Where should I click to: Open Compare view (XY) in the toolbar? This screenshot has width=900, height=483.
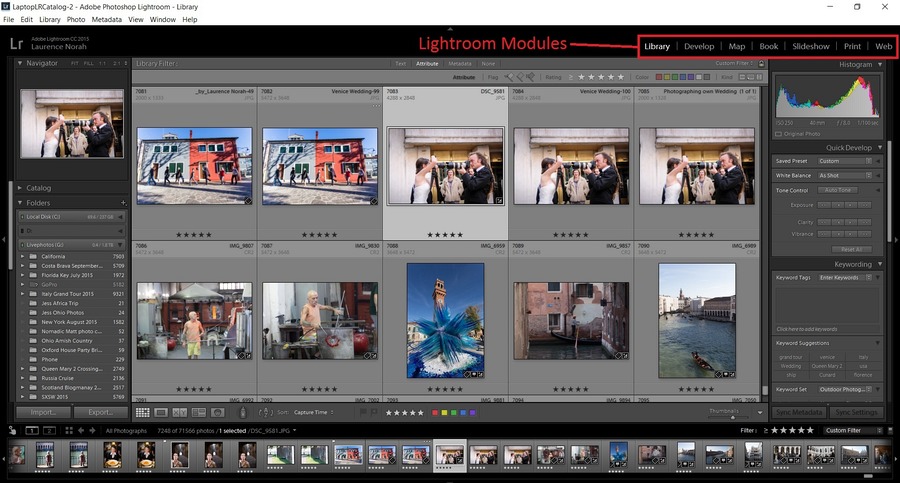180,412
